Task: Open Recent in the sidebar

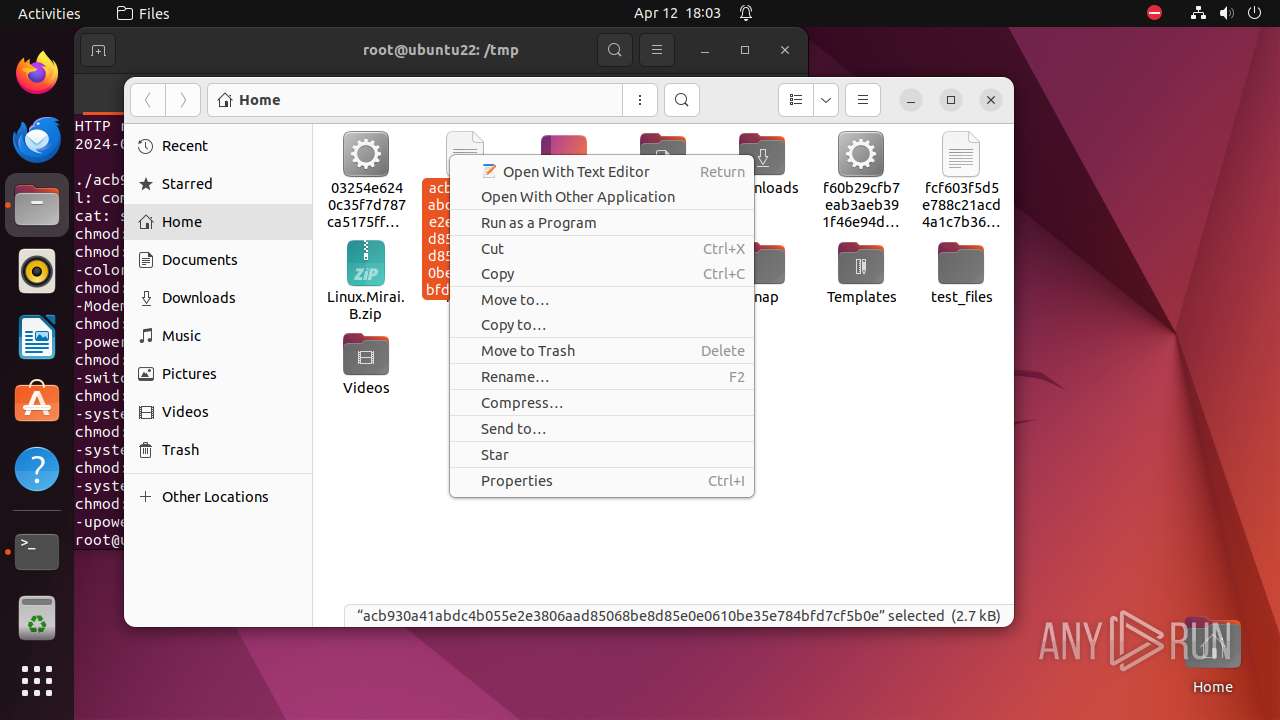Action: click(x=218, y=146)
